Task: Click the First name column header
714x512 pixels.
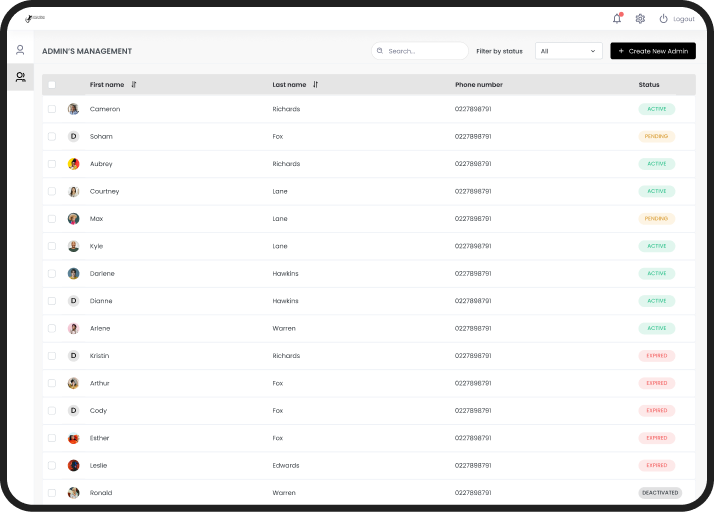Action: 107,84
